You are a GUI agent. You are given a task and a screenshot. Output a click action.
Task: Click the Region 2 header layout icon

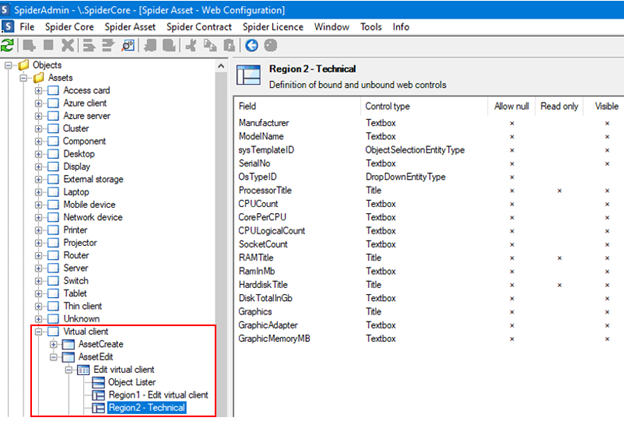tap(249, 75)
